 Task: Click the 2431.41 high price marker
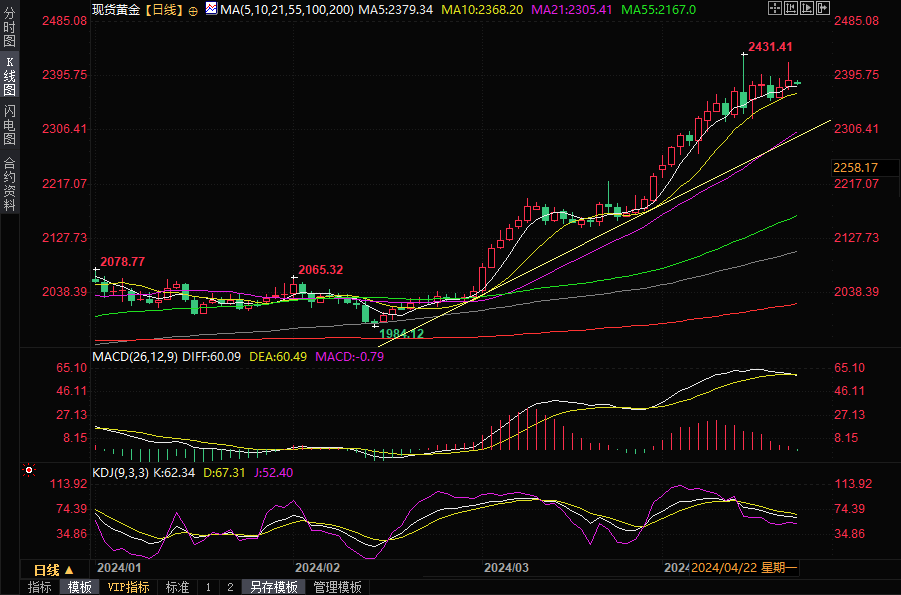coord(770,47)
